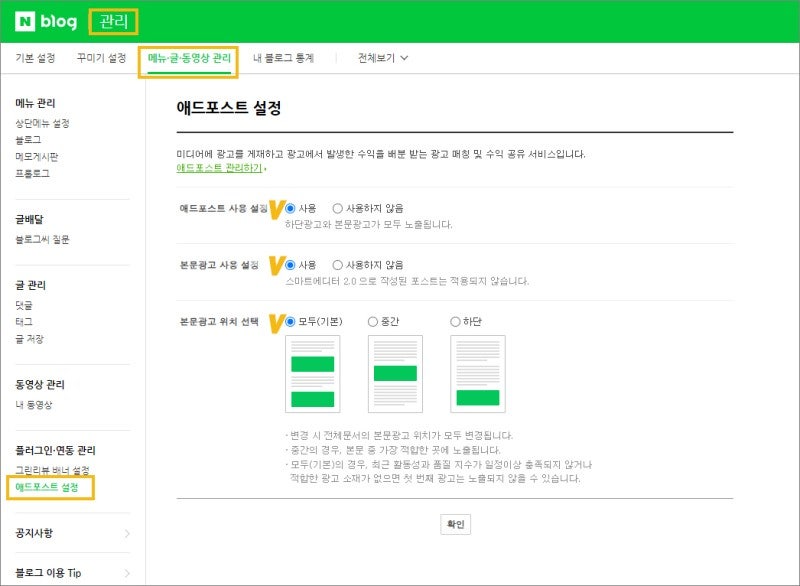The width and height of the screenshot is (800, 586).
Task: Click the 중간 ad layout thumbnail
Action: (395, 374)
